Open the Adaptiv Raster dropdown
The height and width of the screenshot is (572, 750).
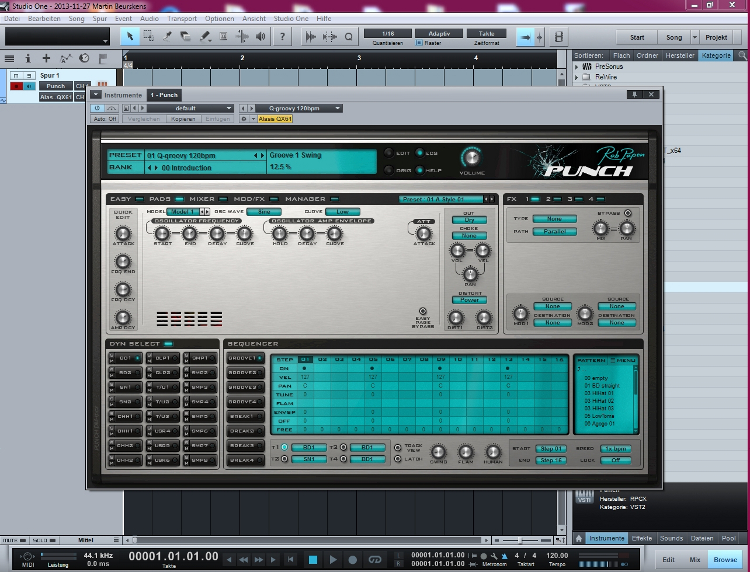click(439, 33)
